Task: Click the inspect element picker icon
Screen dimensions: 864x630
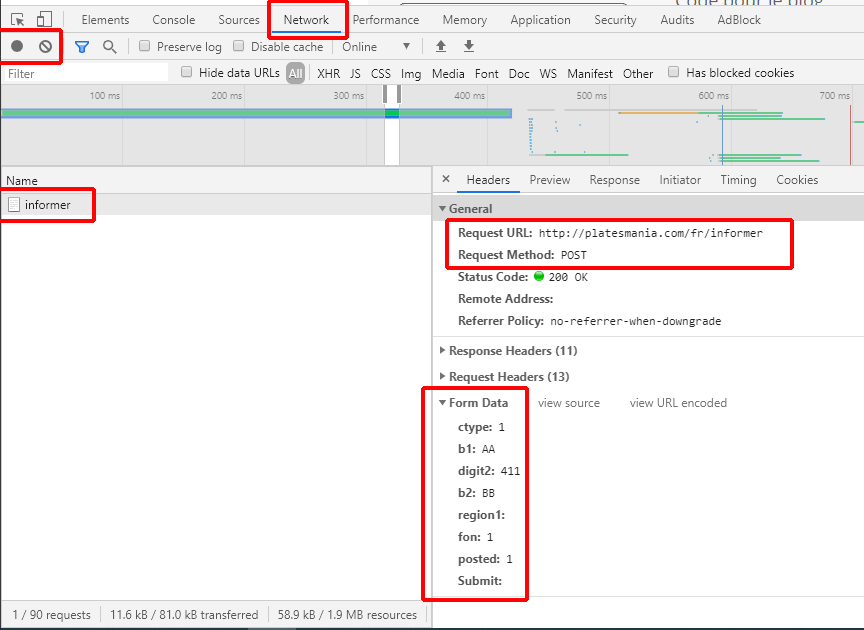Action: coord(18,19)
